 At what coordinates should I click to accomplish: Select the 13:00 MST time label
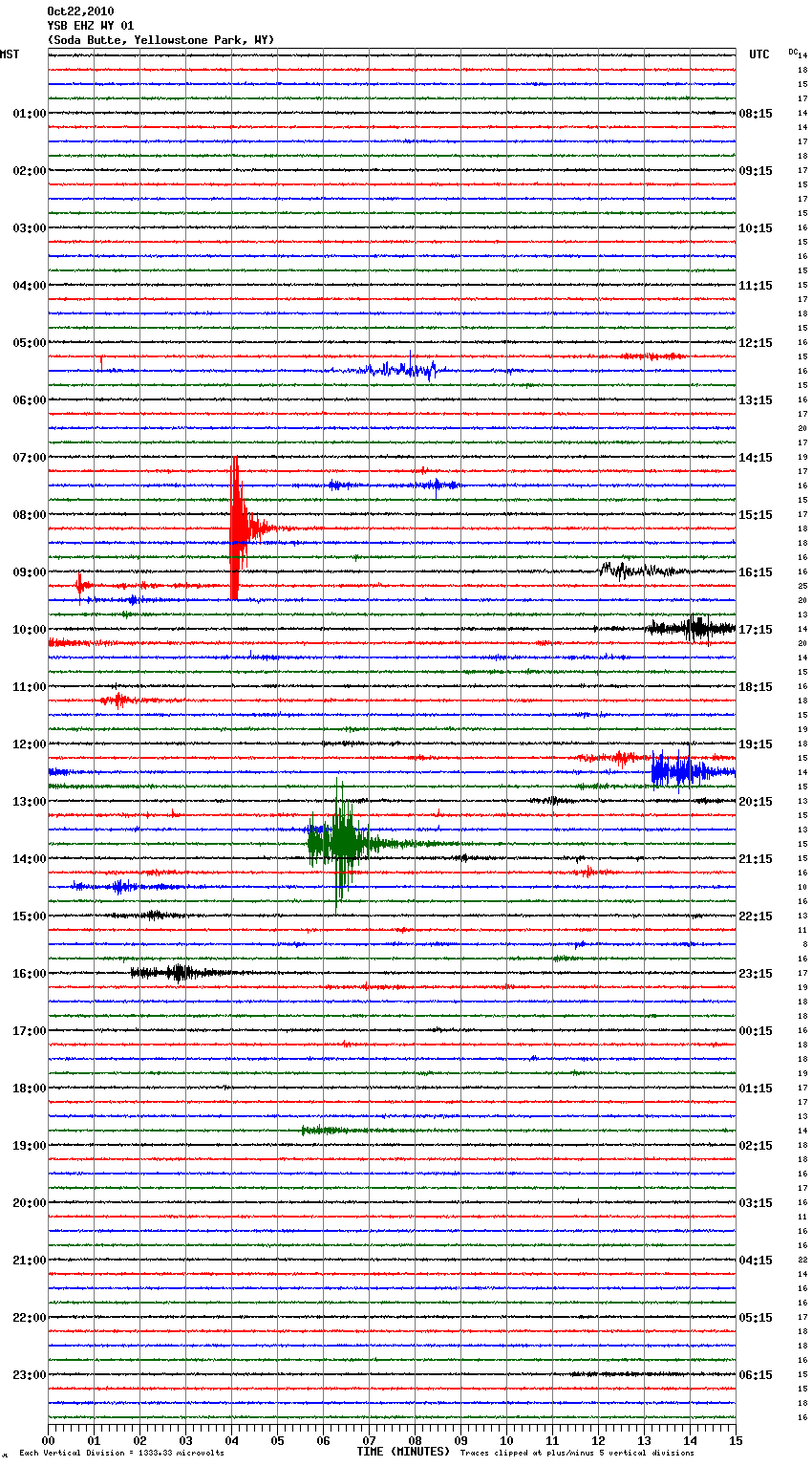(30, 802)
